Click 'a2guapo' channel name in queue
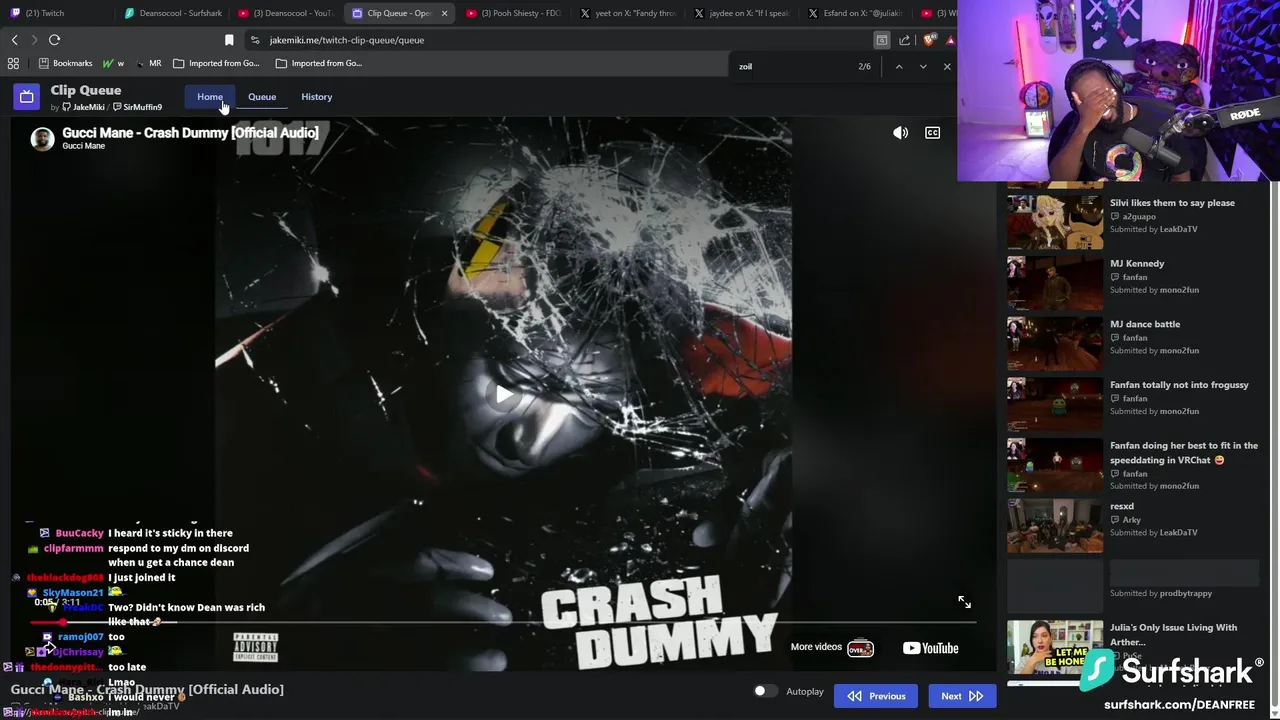1280x720 pixels. click(1139, 216)
